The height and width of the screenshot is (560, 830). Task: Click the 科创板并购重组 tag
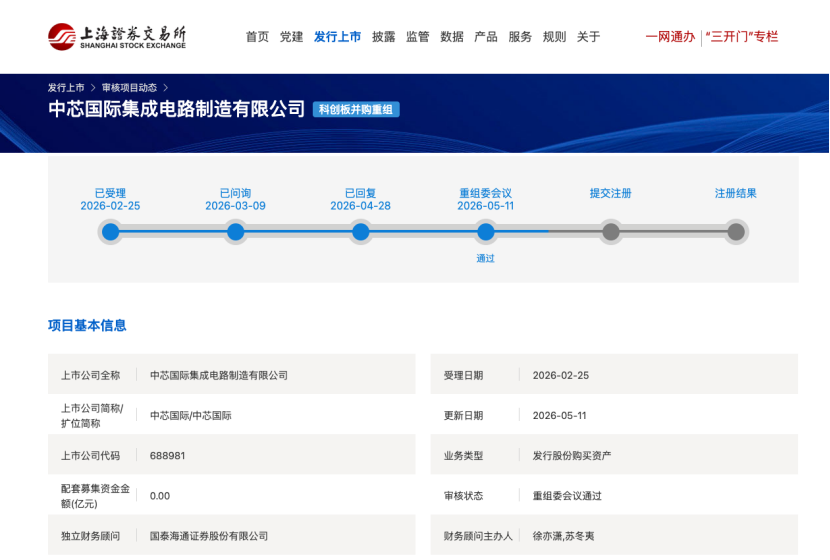(x=356, y=110)
